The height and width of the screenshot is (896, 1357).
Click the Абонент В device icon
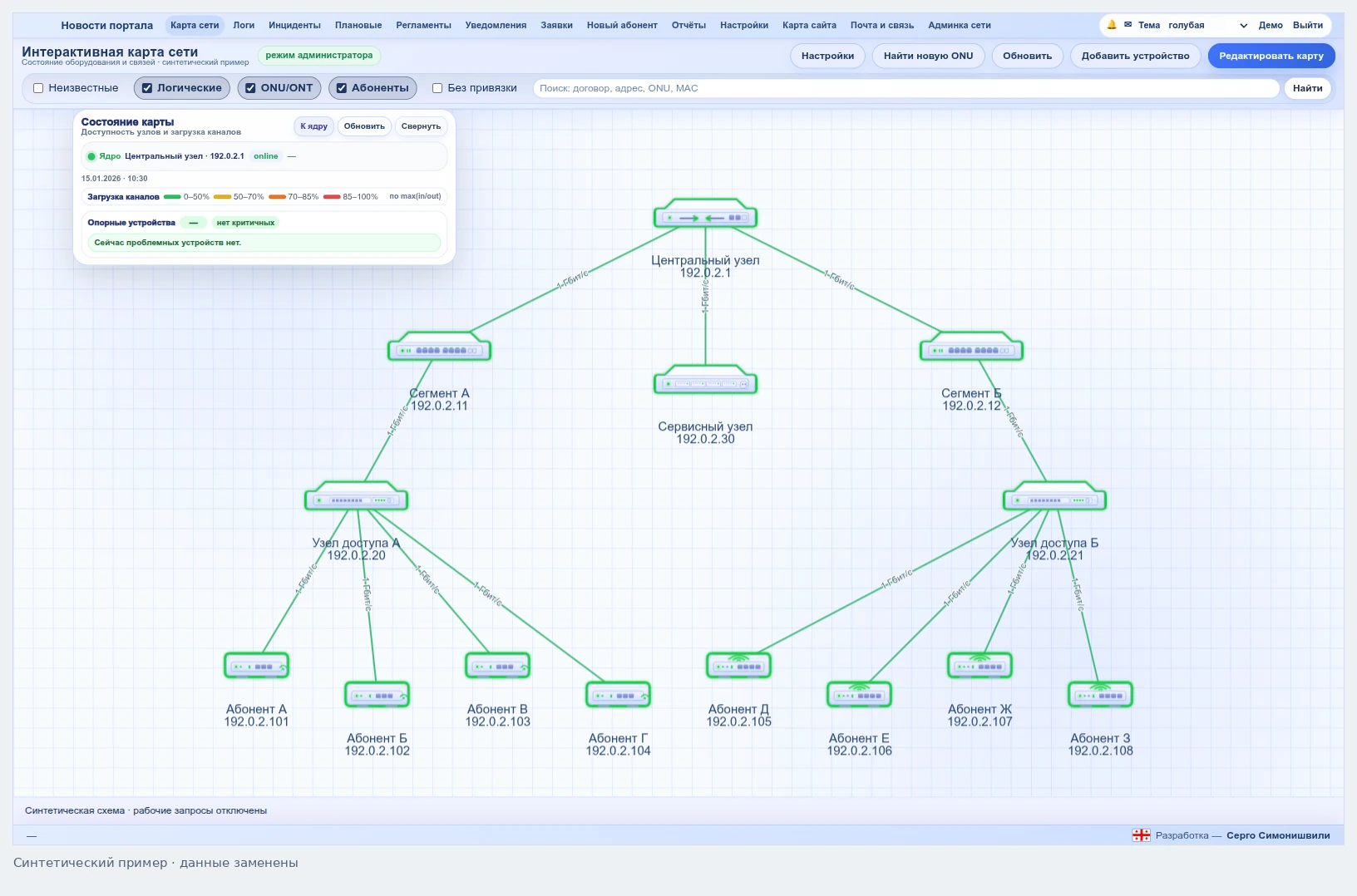(x=497, y=665)
